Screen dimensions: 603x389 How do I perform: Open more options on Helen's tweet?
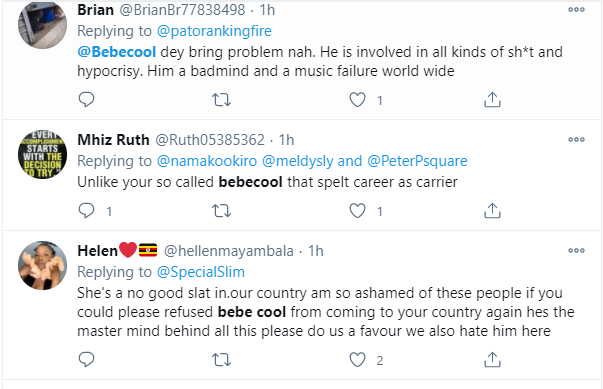click(576, 251)
